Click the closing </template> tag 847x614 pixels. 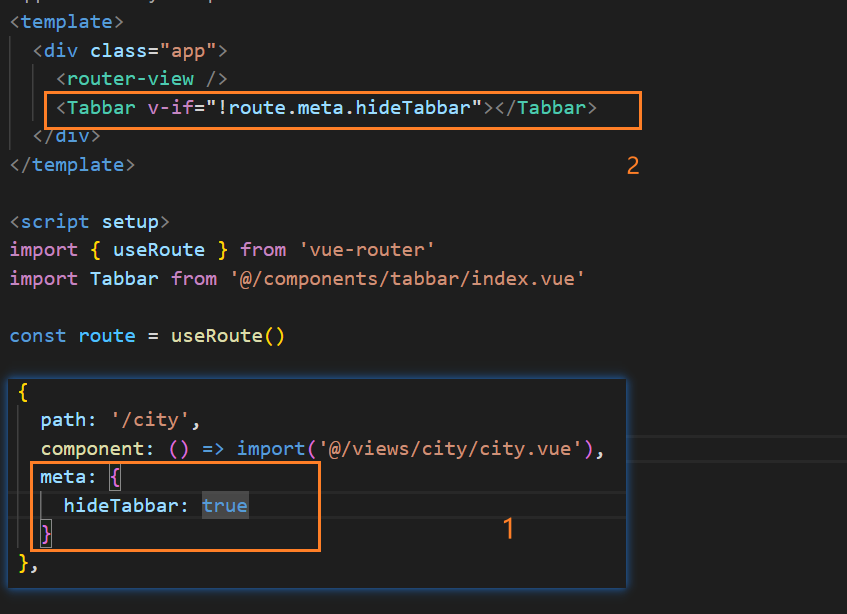pyautogui.click(x=72, y=165)
